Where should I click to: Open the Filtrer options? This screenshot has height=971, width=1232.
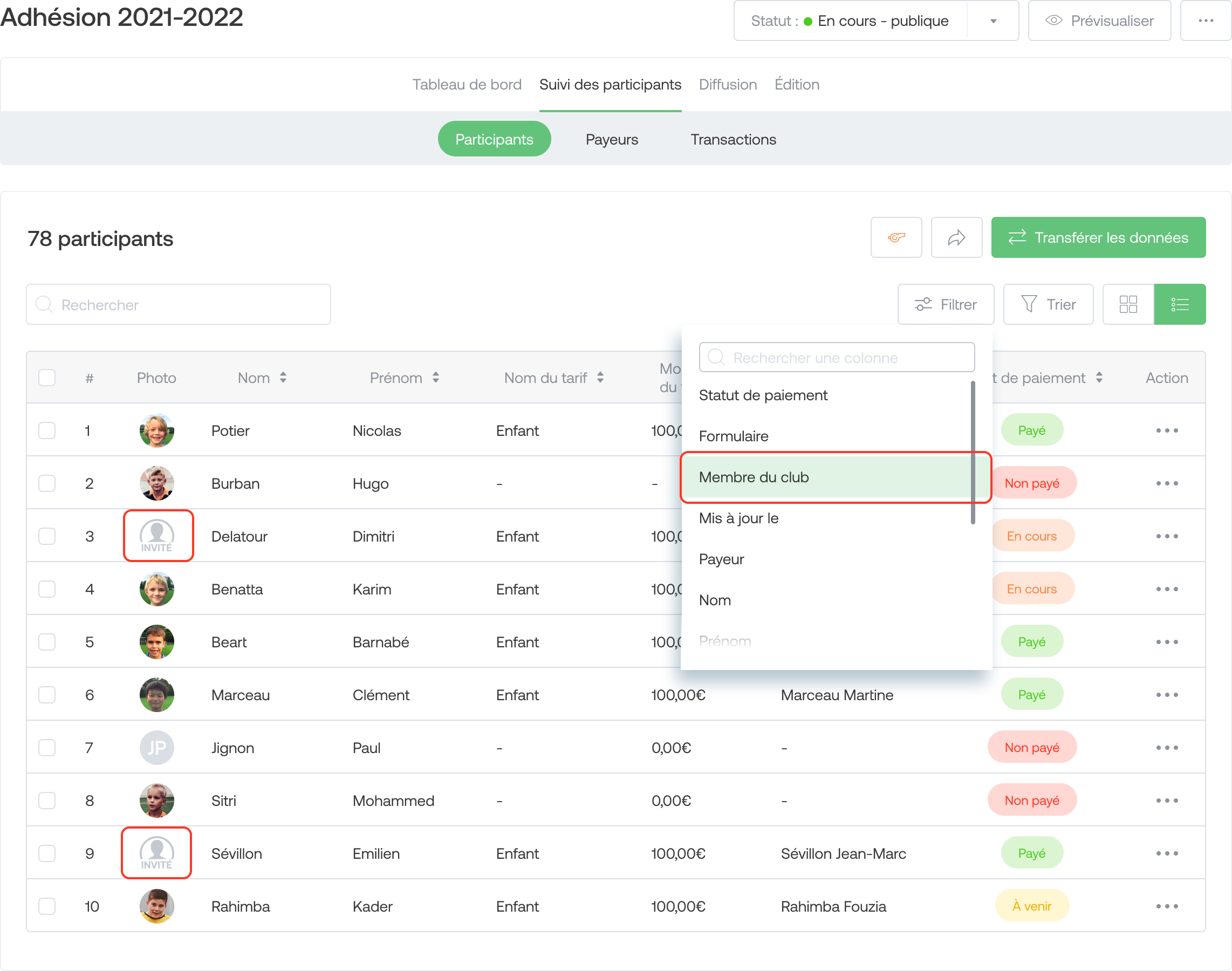pyautogui.click(x=946, y=304)
